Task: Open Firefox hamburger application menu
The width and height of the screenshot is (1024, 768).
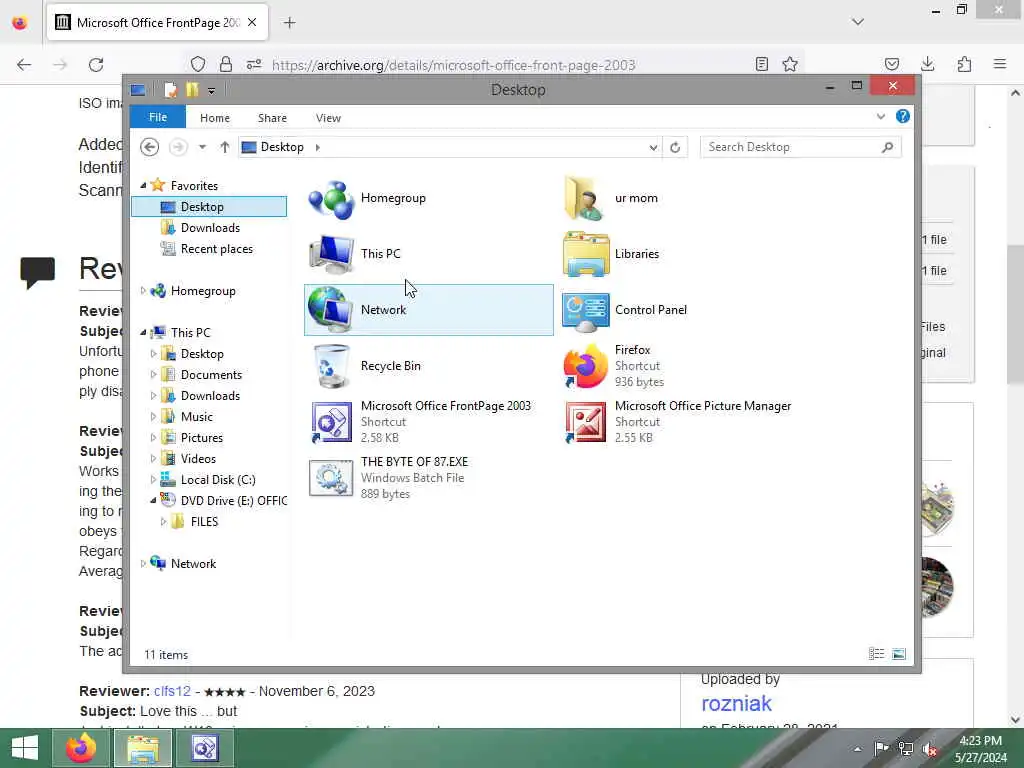Action: click(x=1000, y=64)
